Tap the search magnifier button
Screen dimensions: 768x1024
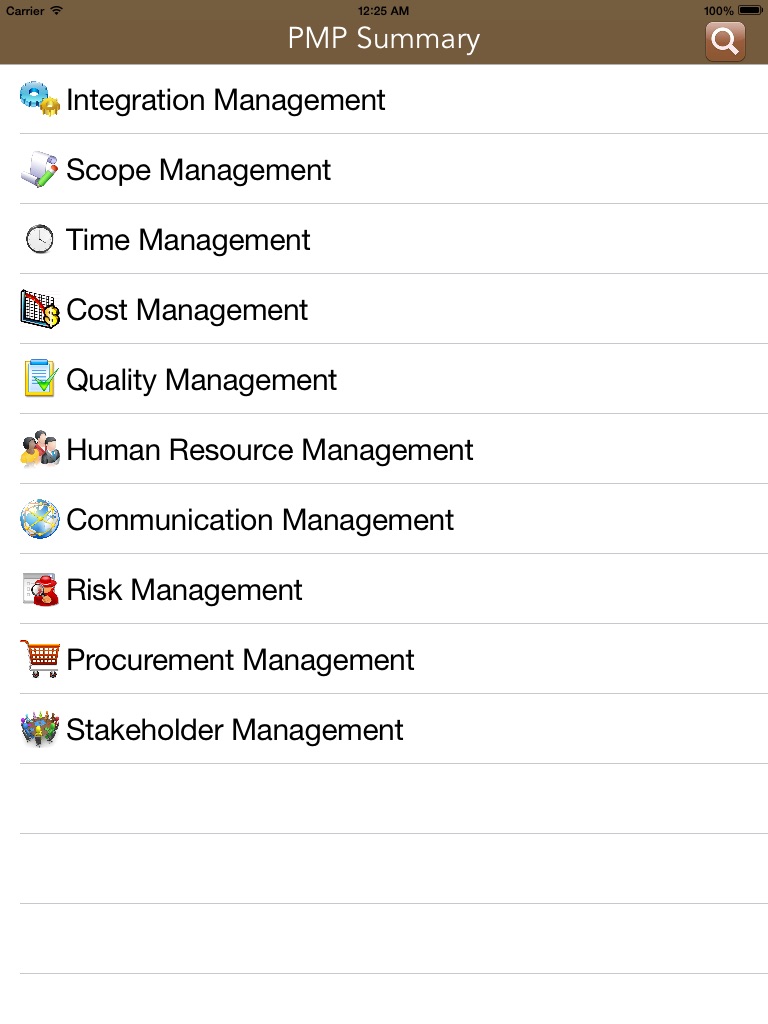click(x=725, y=41)
